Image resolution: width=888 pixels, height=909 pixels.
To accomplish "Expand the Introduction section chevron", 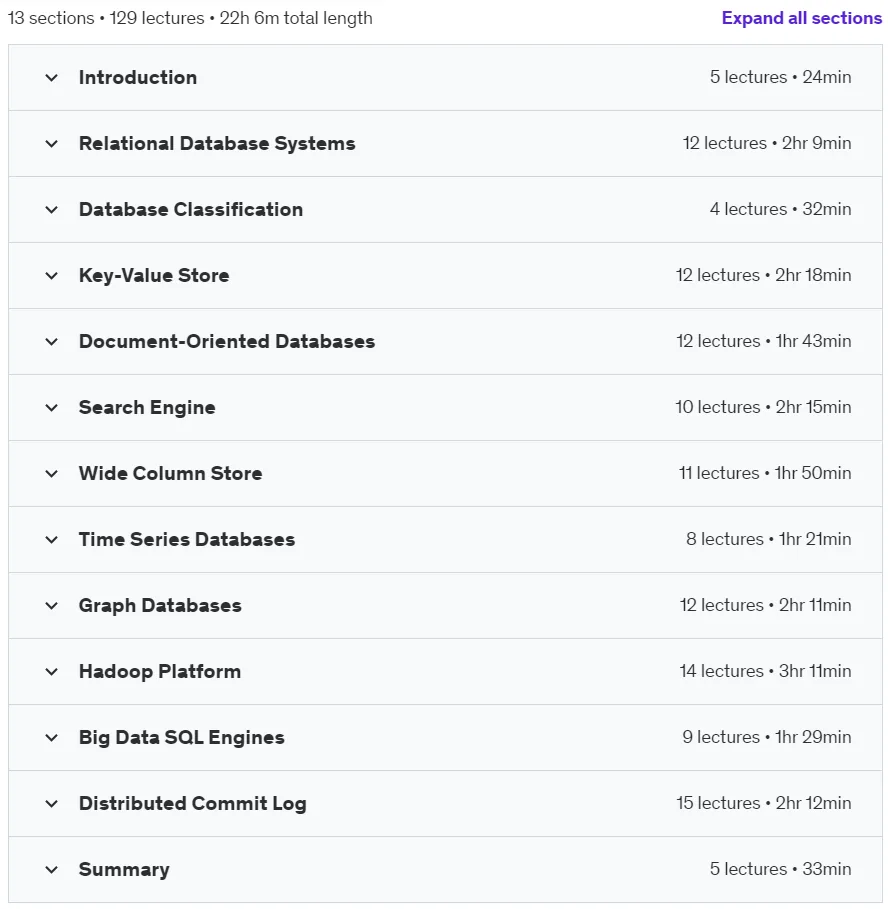I will coord(52,78).
